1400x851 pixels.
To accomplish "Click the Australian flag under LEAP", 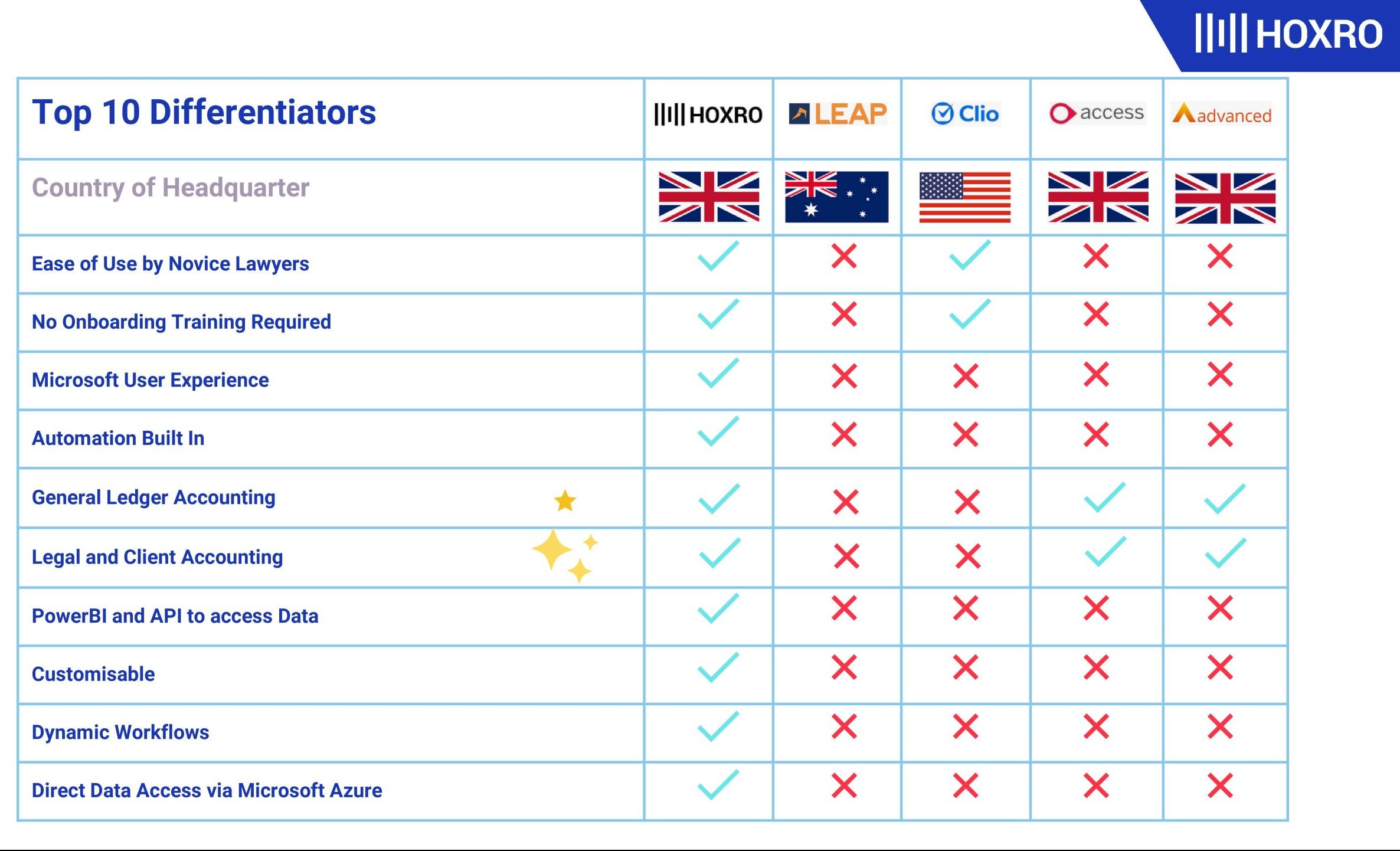I will (x=836, y=197).
